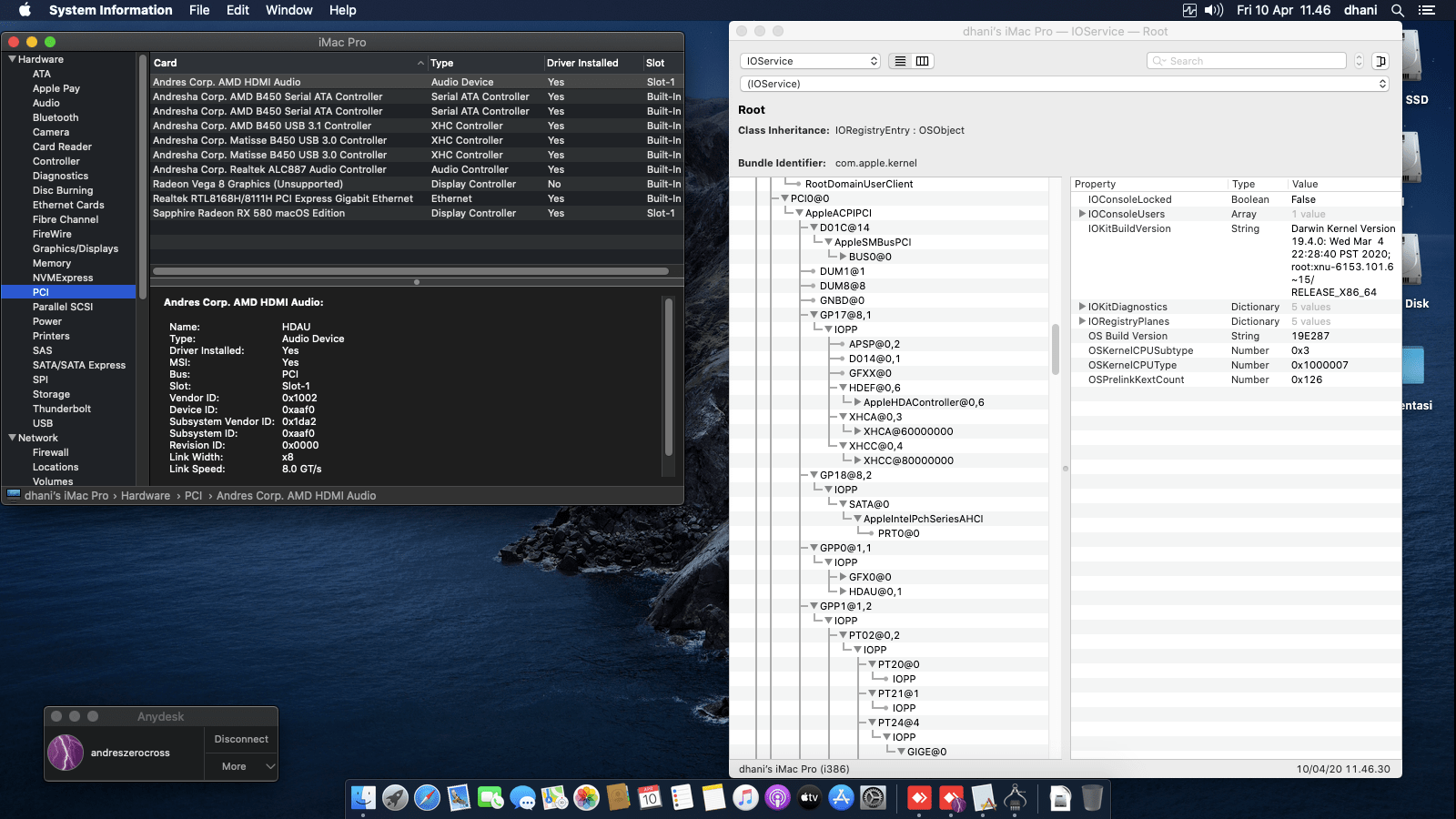This screenshot has height=819, width=1456.
Task: Open Reminders from the Dock
Action: point(682,798)
